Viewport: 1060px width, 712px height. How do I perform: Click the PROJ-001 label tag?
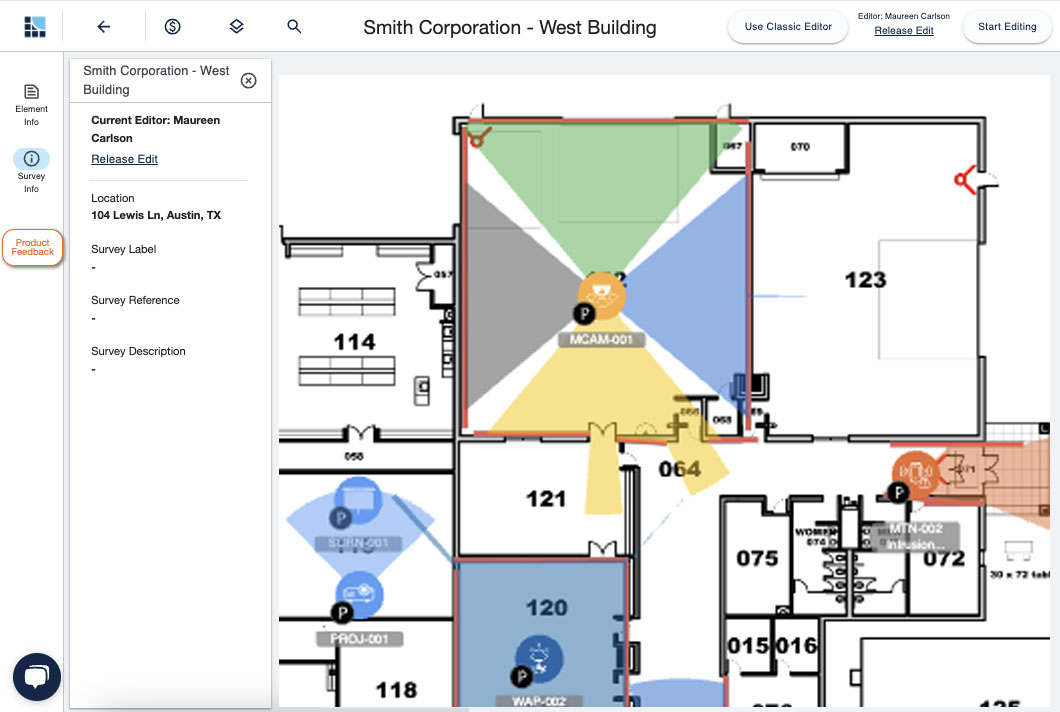[x=360, y=639]
